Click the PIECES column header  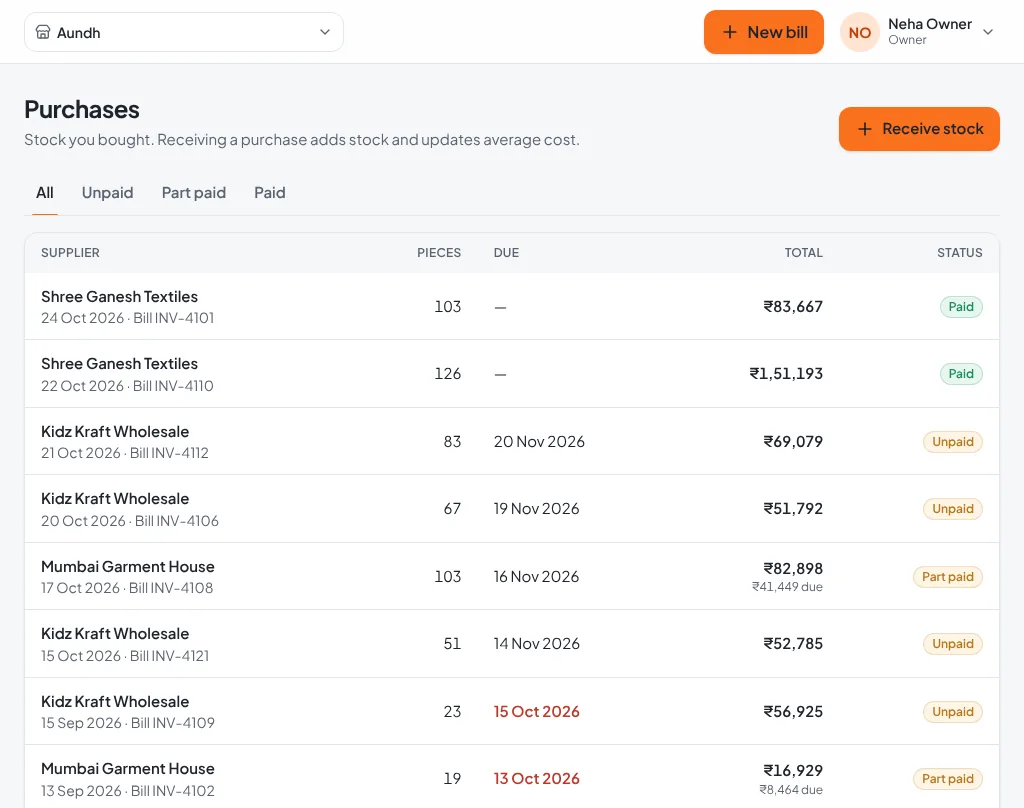pos(439,253)
